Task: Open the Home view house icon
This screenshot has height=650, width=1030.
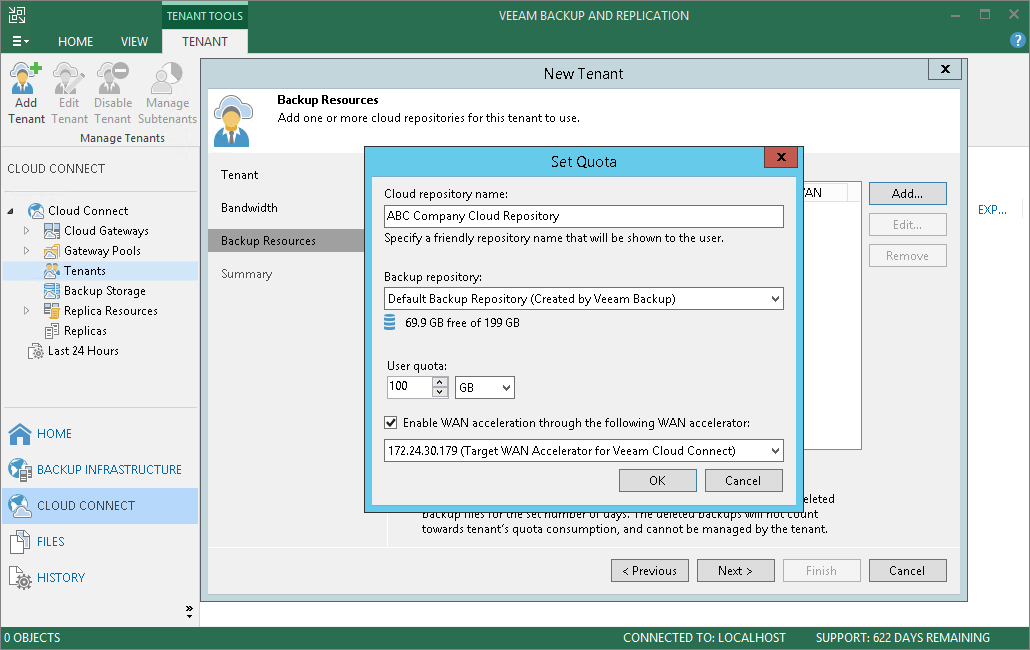Action: pos(20,434)
